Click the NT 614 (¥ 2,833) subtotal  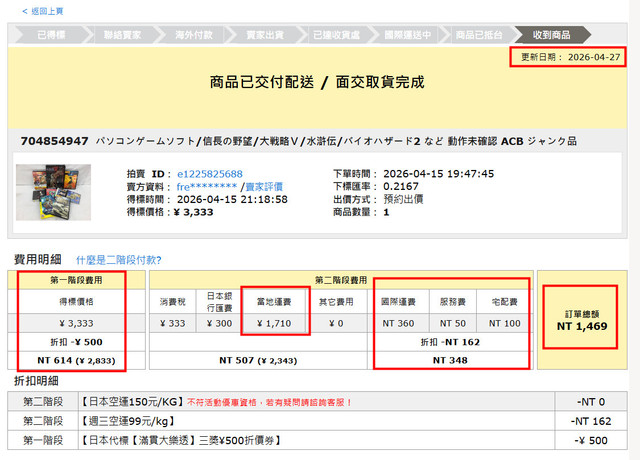76,360
